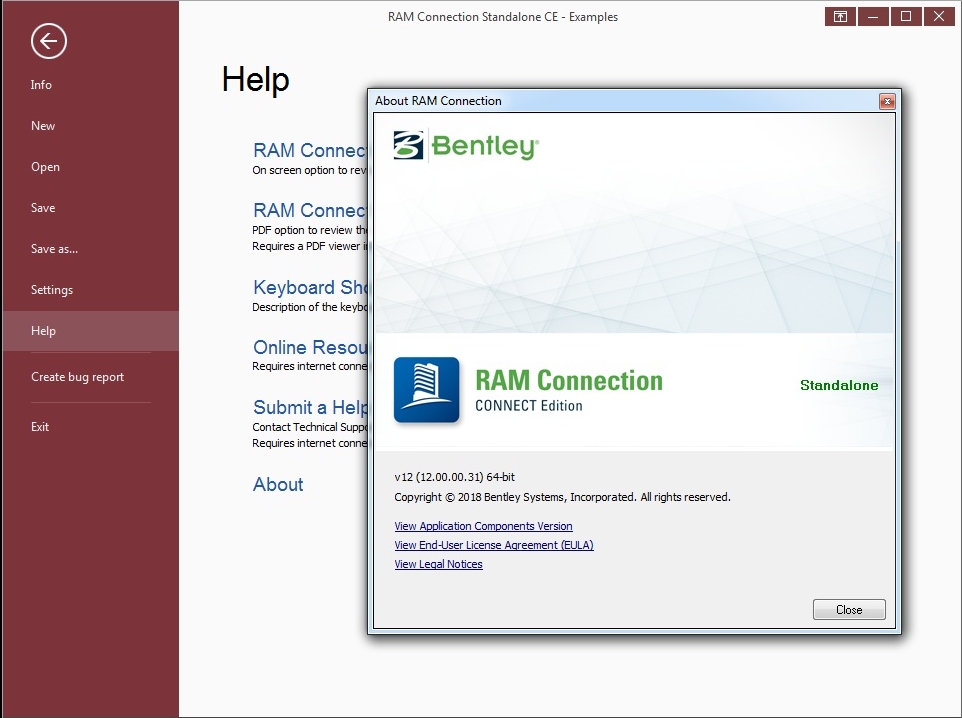Click the About link on Help page
962x718 pixels.
point(278,484)
